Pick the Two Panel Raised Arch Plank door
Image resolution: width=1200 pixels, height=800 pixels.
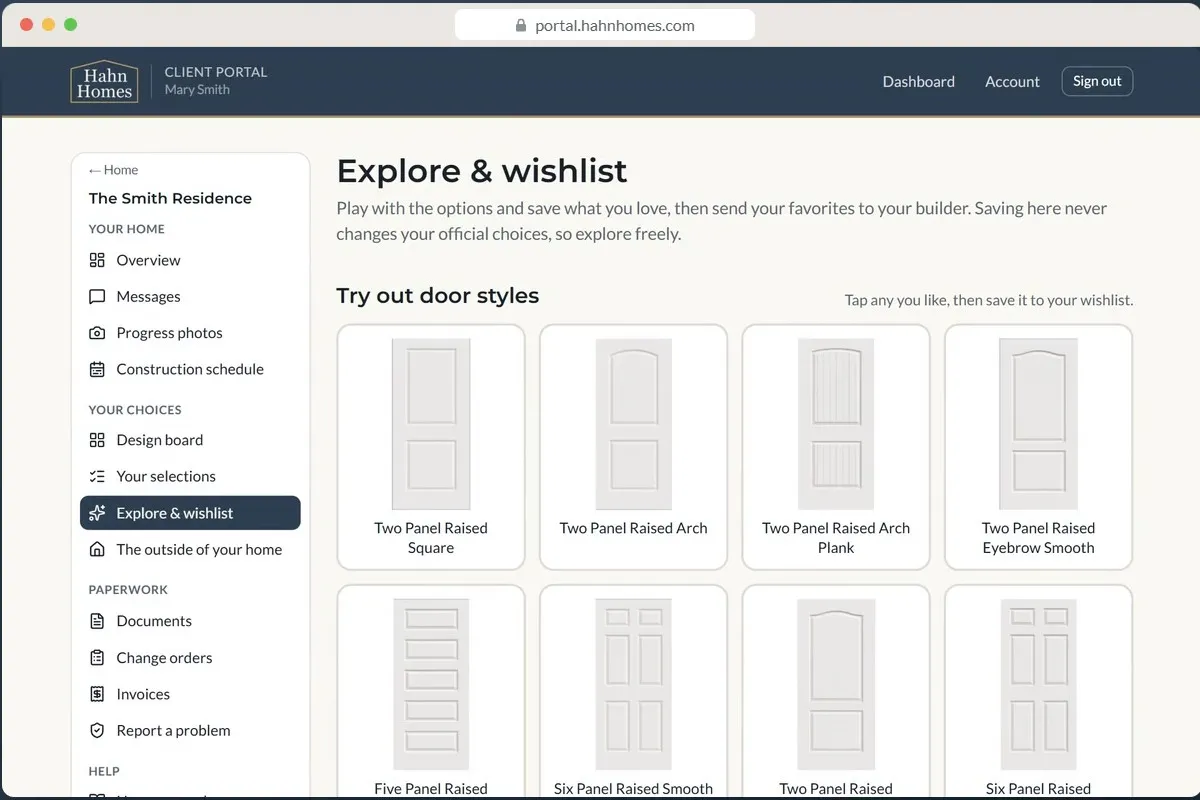coord(836,447)
